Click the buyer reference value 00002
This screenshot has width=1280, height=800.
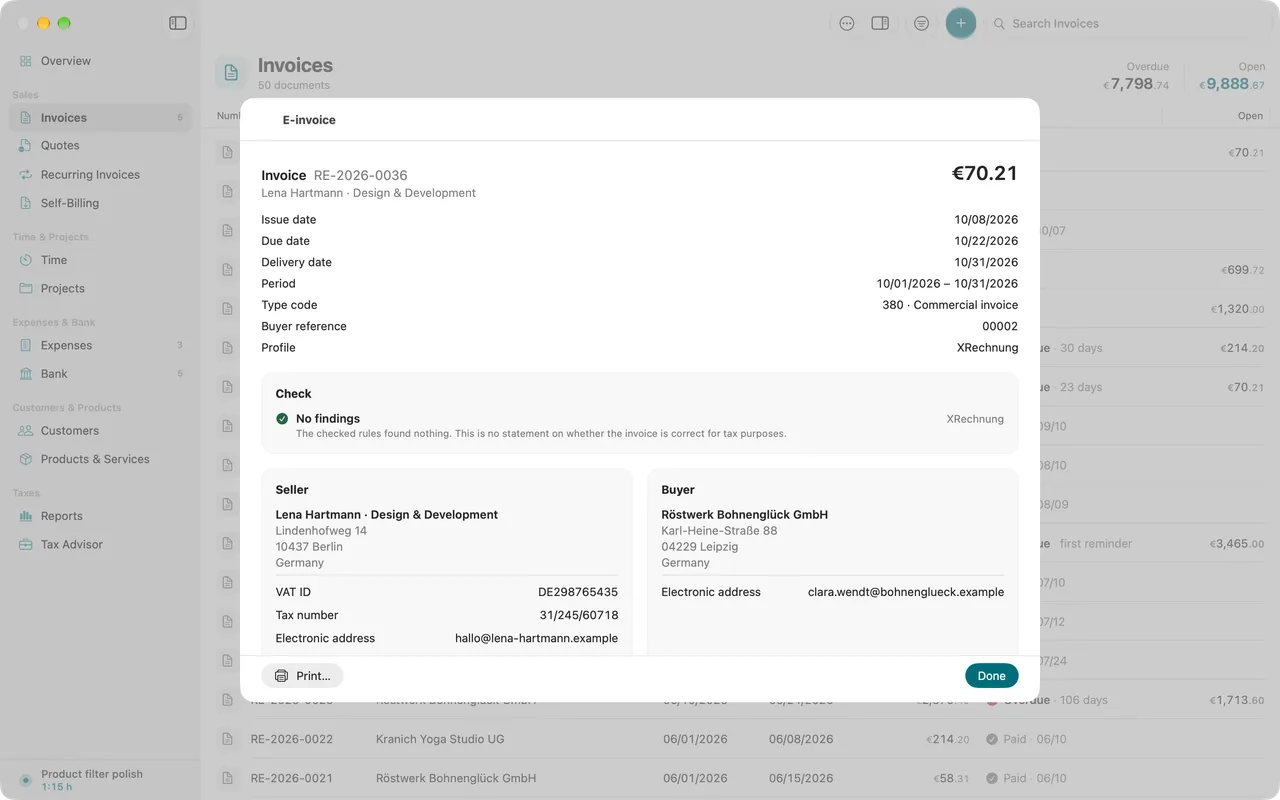click(x=1000, y=326)
